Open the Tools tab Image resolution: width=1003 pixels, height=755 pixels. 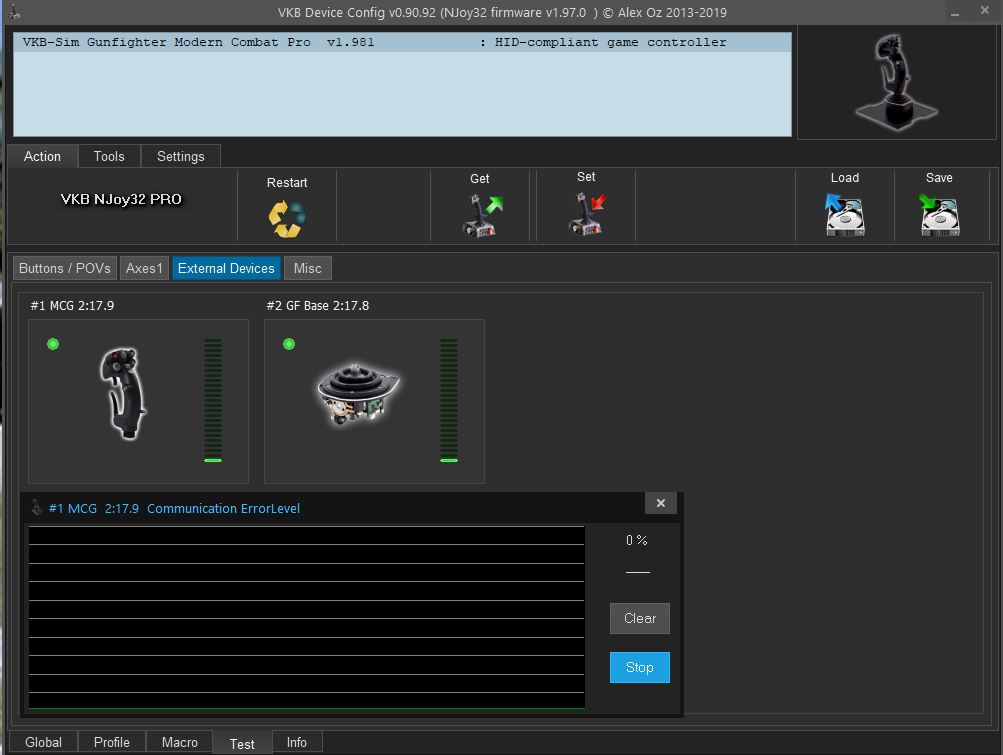click(x=109, y=156)
